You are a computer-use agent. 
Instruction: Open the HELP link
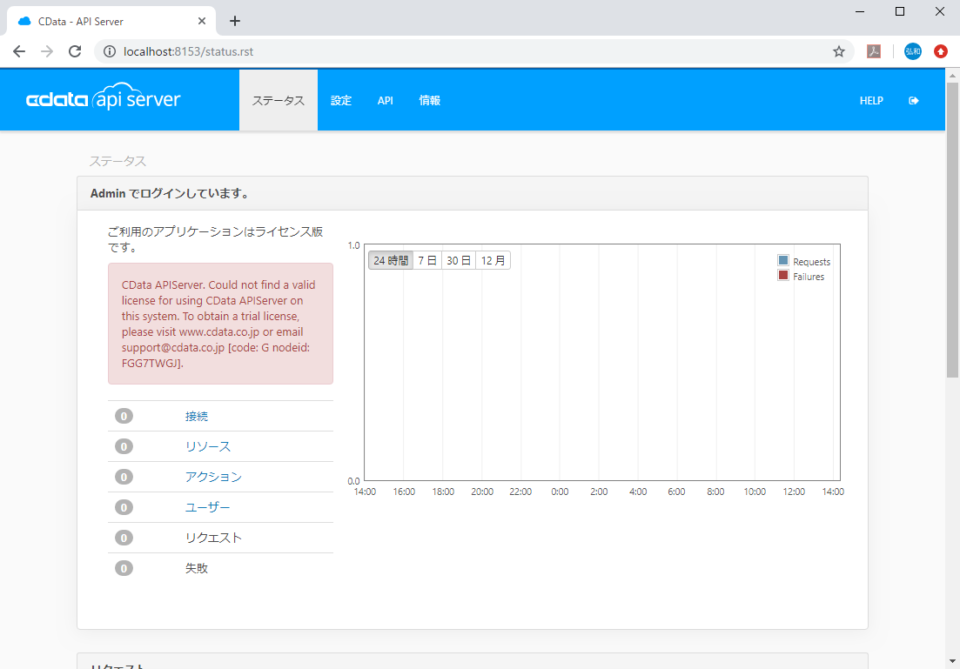pyautogui.click(x=871, y=100)
